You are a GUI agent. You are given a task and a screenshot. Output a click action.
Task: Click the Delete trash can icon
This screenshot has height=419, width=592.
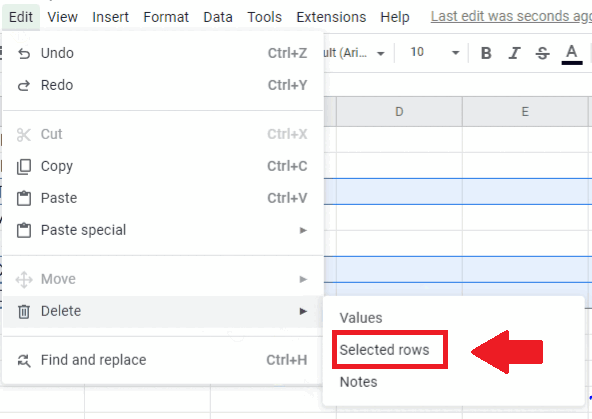pos(24,311)
